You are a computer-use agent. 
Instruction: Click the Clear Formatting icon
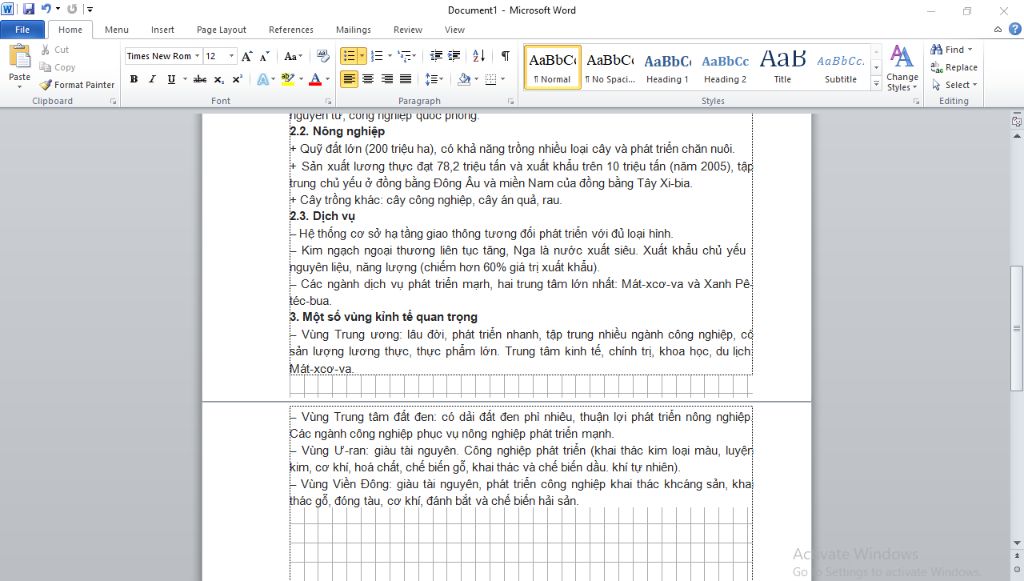(323, 56)
